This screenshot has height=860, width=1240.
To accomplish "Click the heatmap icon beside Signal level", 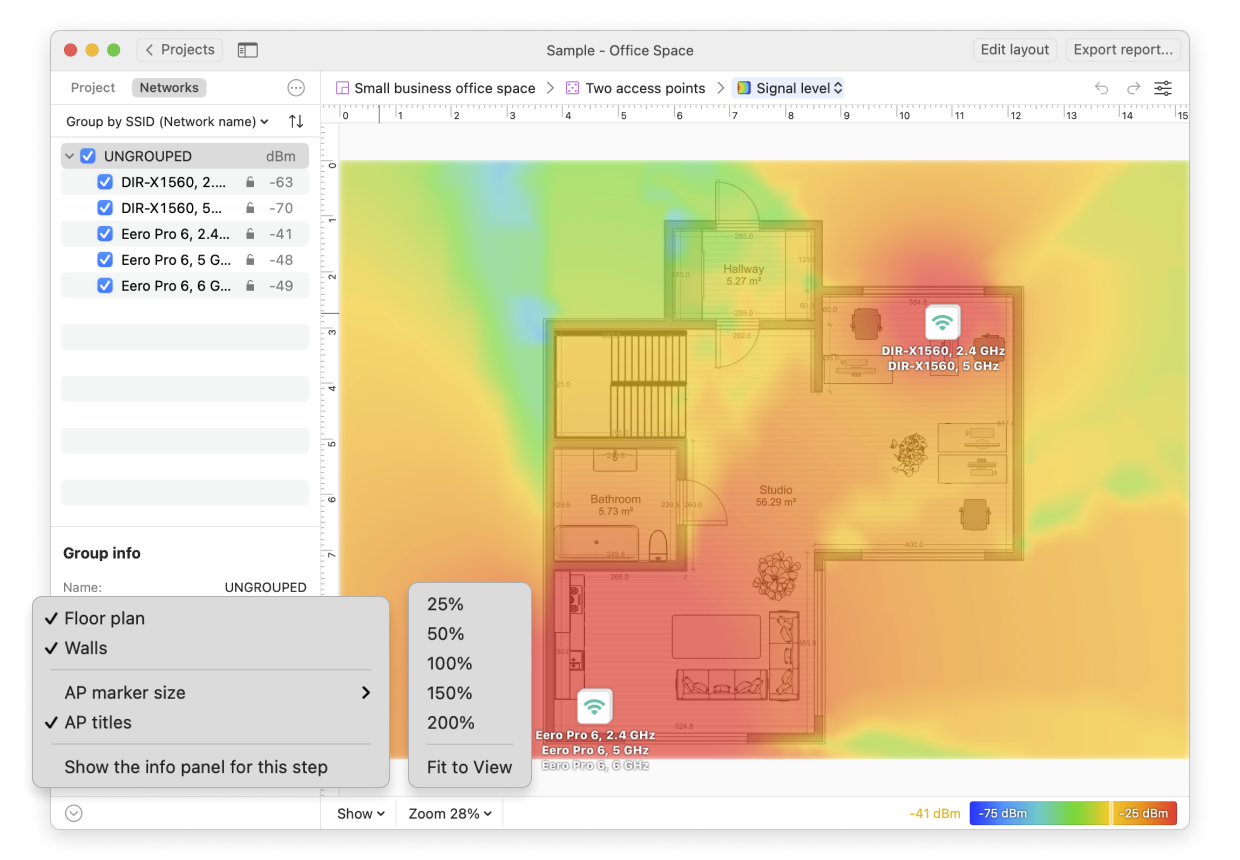I will [744, 88].
